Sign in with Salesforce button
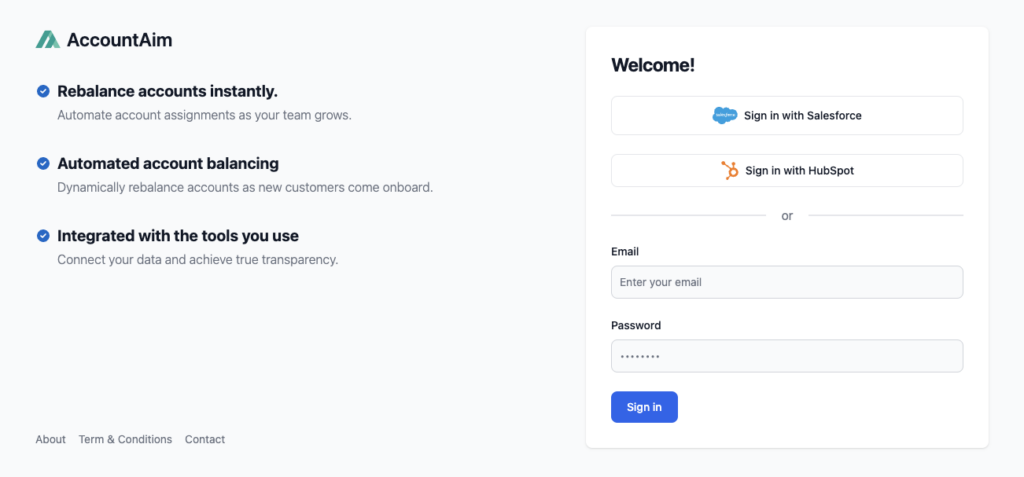The image size is (1024, 477). pos(787,116)
